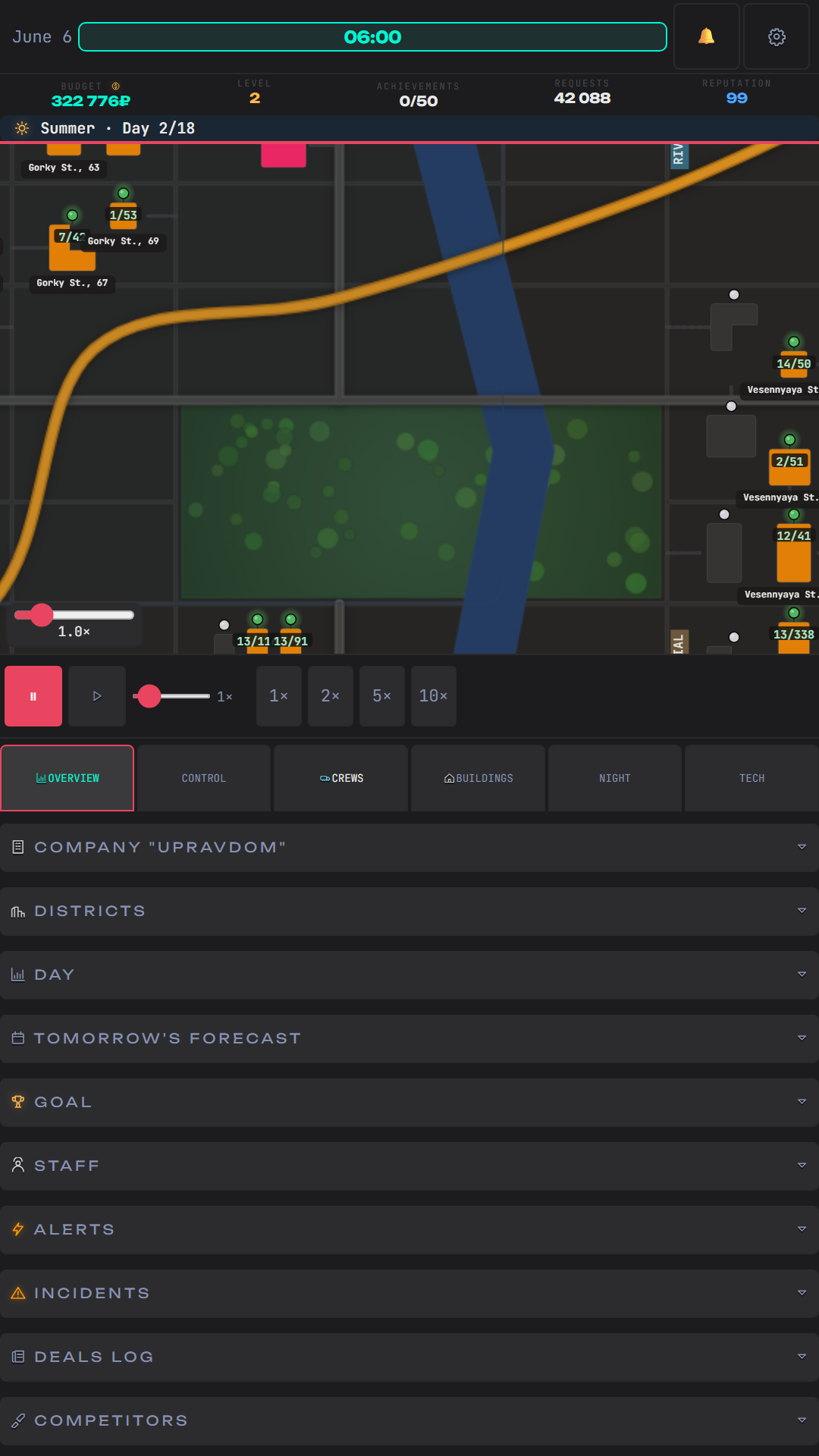Click the Competitors icon
The width and height of the screenshot is (819, 1456).
click(18, 1420)
